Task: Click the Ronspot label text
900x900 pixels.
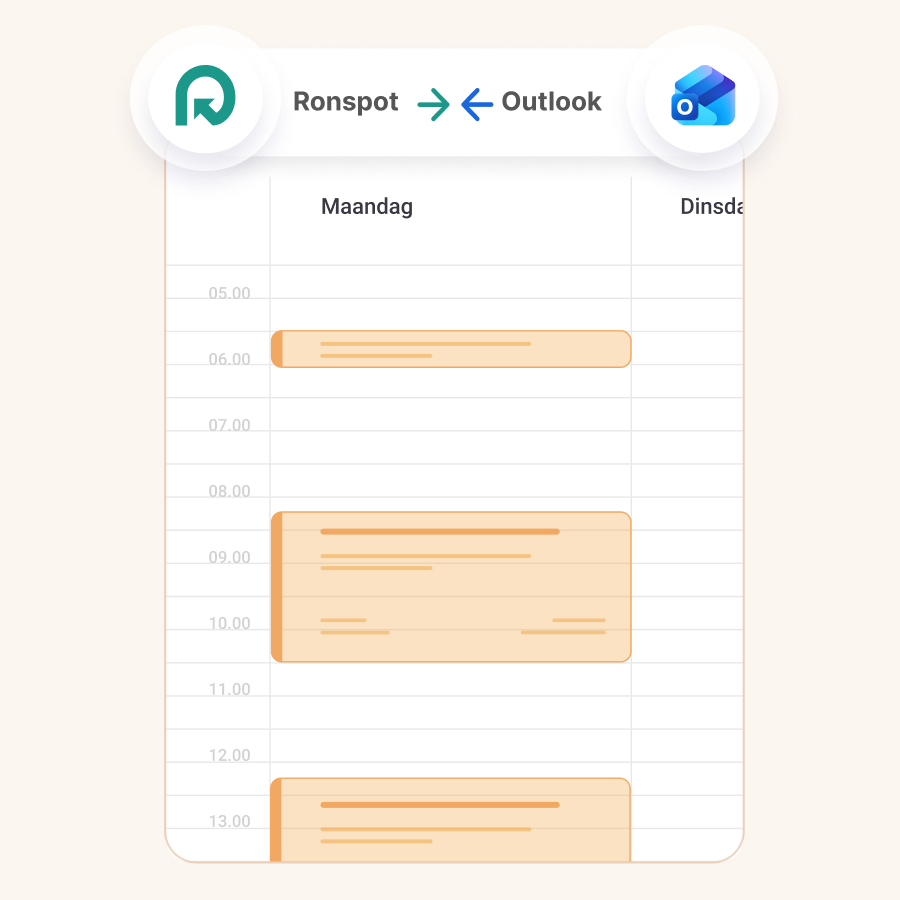Action: click(x=346, y=102)
